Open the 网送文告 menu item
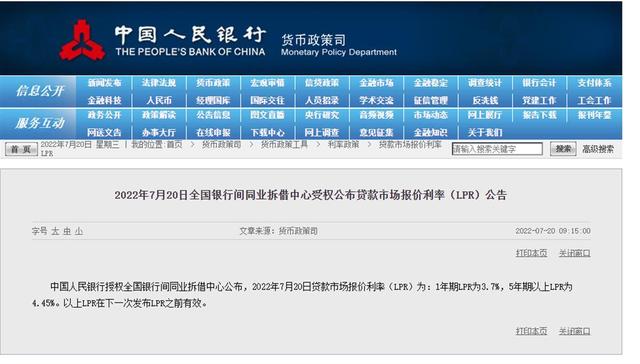This screenshot has width=640, height=364. (104, 133)
